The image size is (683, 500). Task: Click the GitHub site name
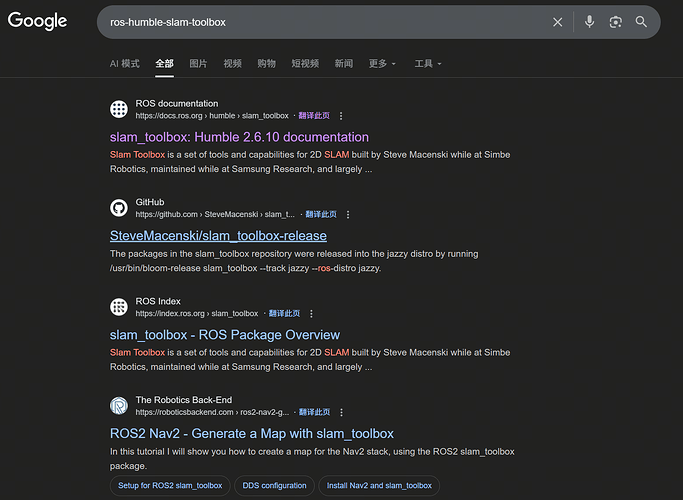150,202
